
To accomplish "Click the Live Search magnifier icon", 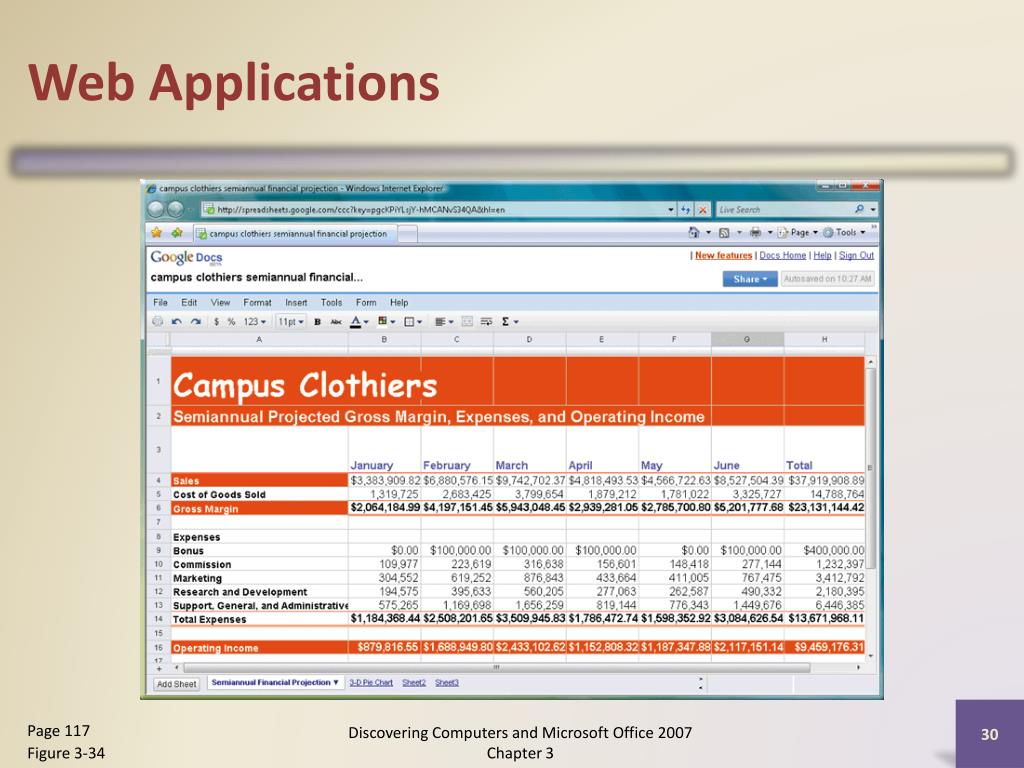I will pos(859,209).
